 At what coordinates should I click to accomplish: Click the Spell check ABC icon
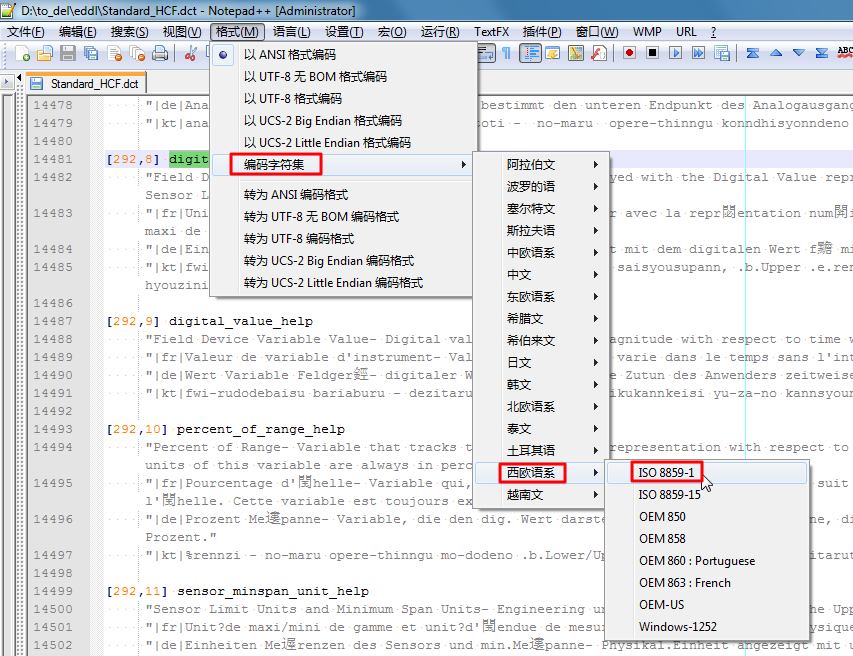coord(844,53)
